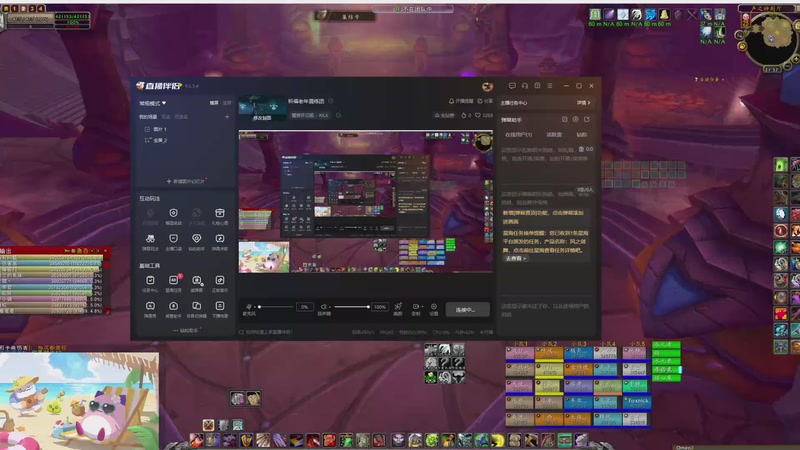Switch to the 在线用户 tab
The width and height of the screenshot is (800, 450).
518,135
